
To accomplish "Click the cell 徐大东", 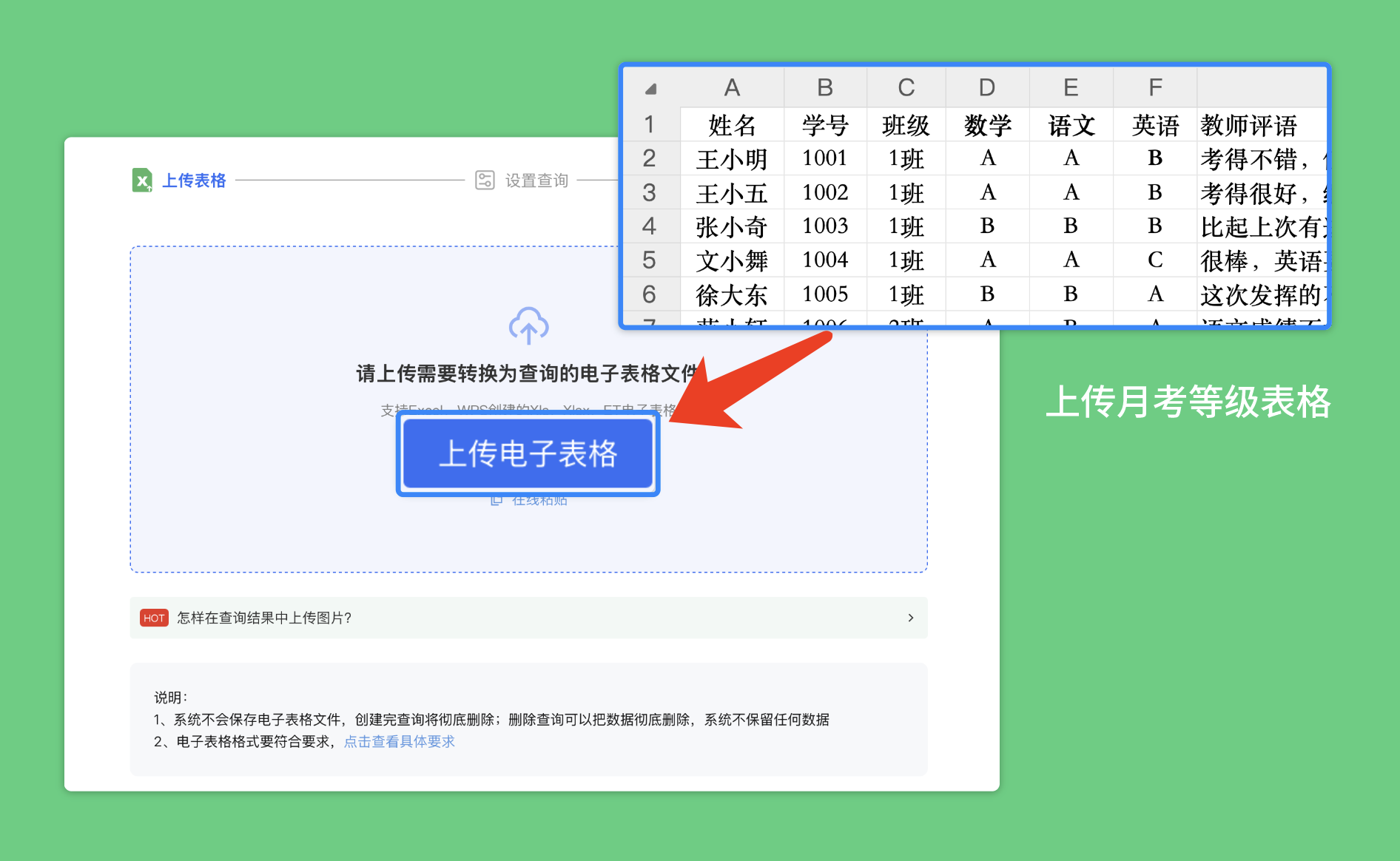I will (732, 294).
